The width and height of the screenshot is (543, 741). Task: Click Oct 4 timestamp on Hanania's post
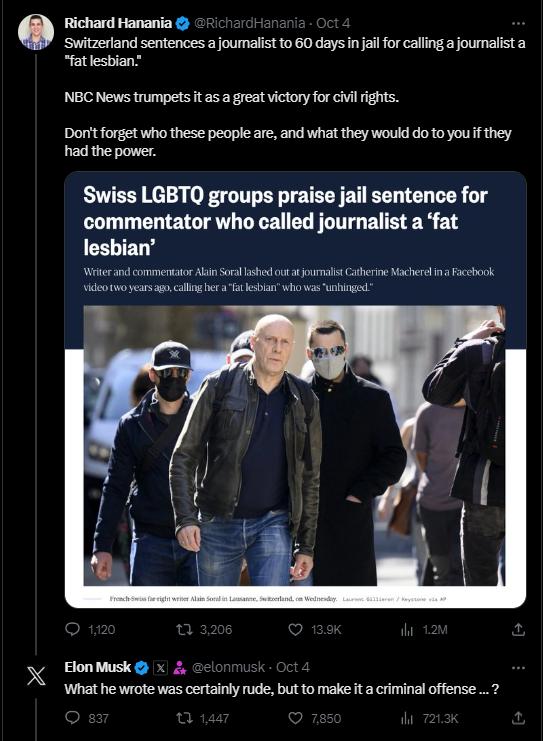(x=333, y=23)
